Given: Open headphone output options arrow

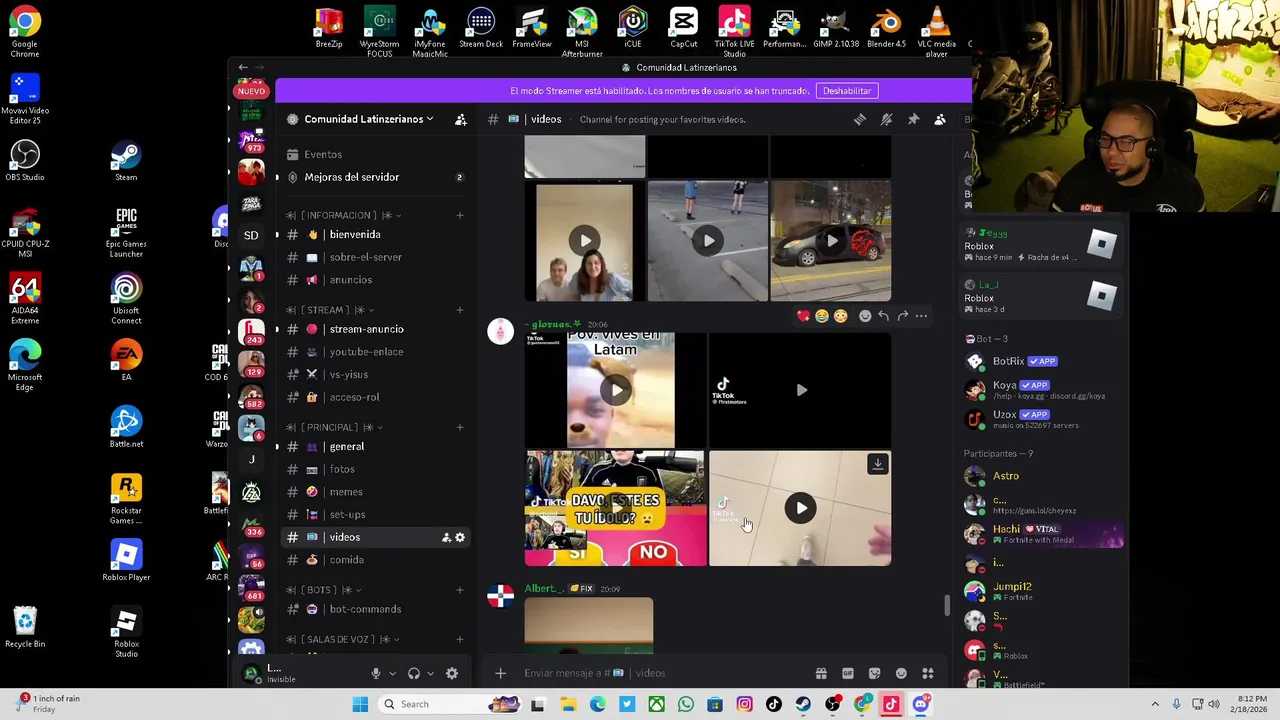Looking at the screenshot, I should point(430,674).
